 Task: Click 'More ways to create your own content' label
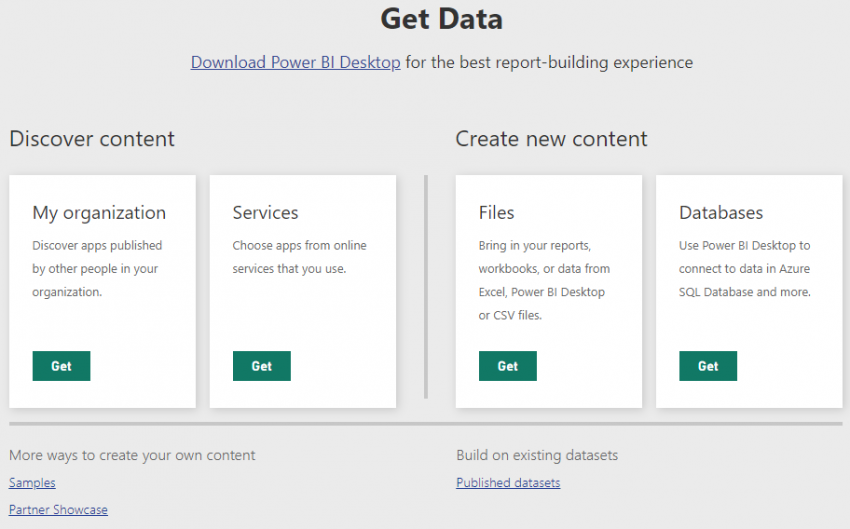(x=132, y=455)
